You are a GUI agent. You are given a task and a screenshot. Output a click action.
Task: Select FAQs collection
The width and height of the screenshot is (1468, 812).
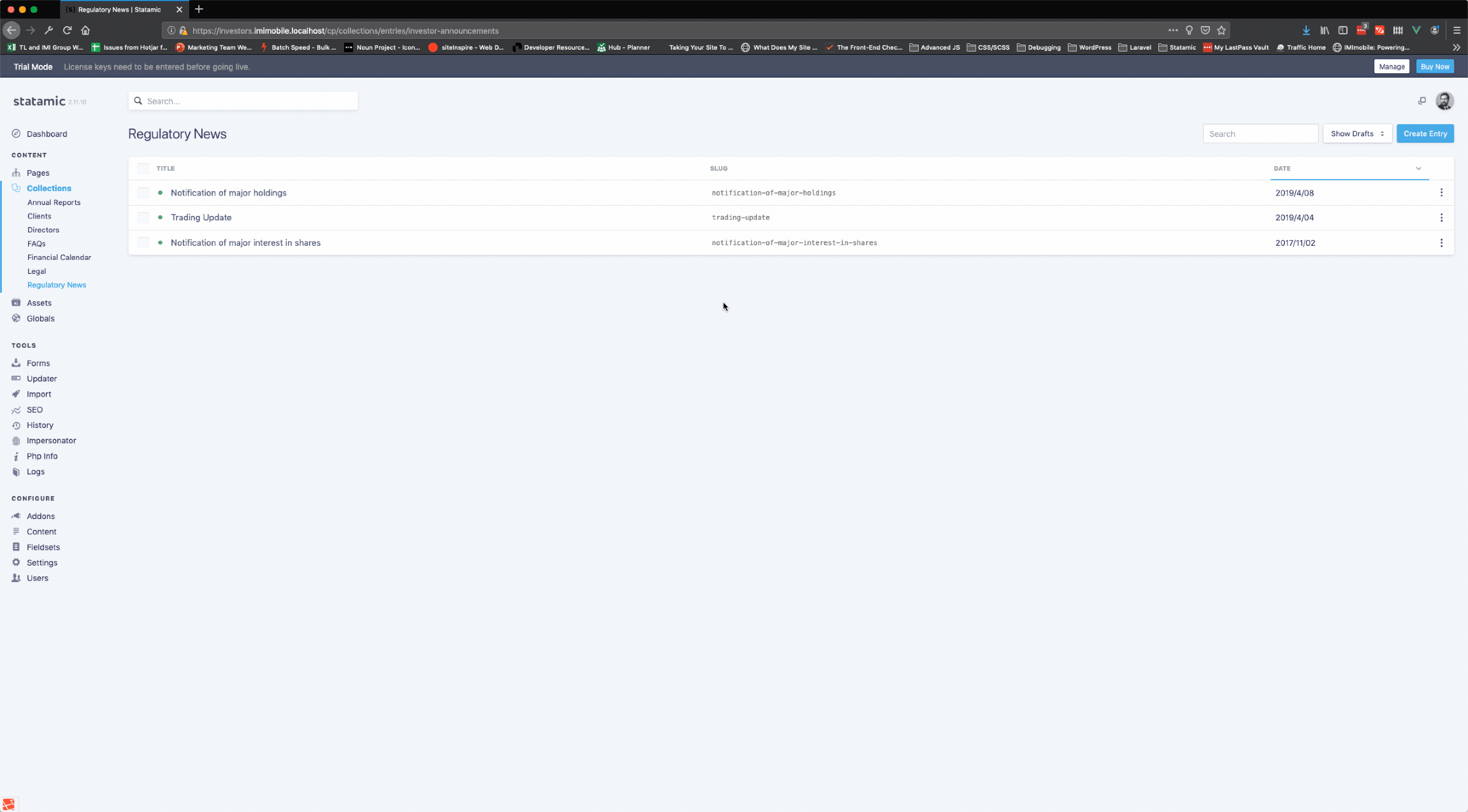click(36, 243)
